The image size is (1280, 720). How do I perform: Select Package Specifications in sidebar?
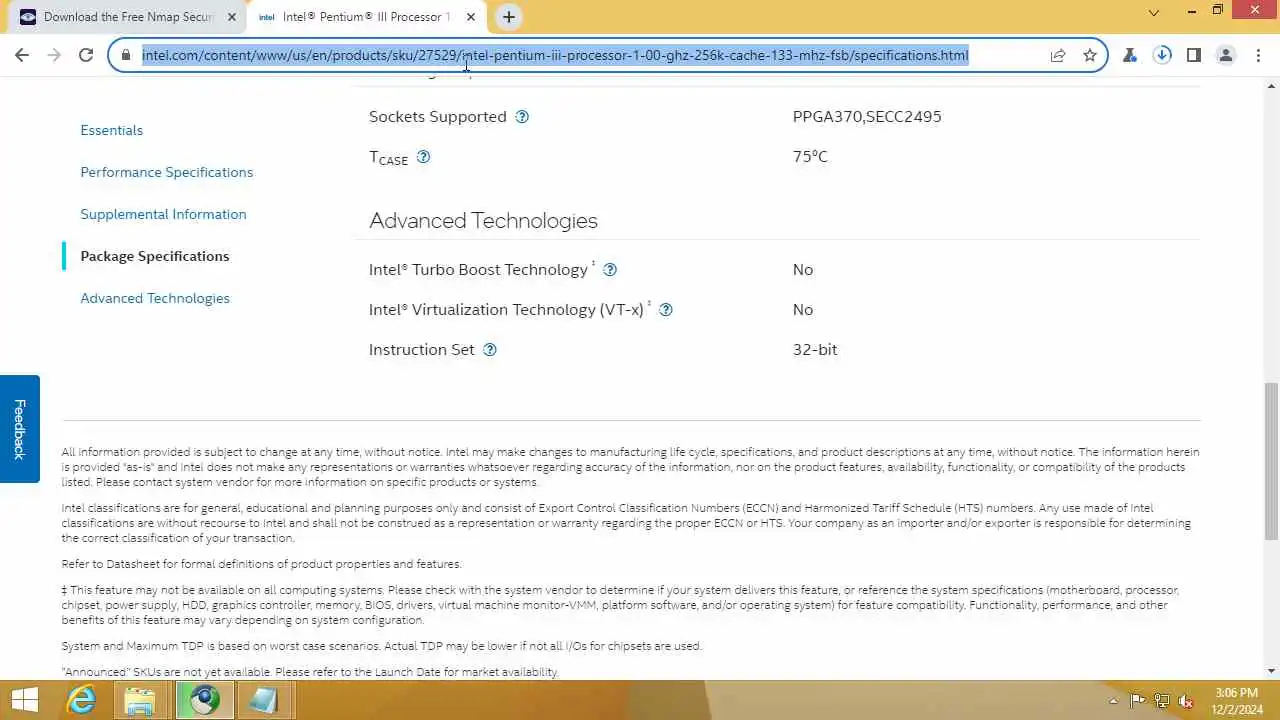click(x=155, y=256)
